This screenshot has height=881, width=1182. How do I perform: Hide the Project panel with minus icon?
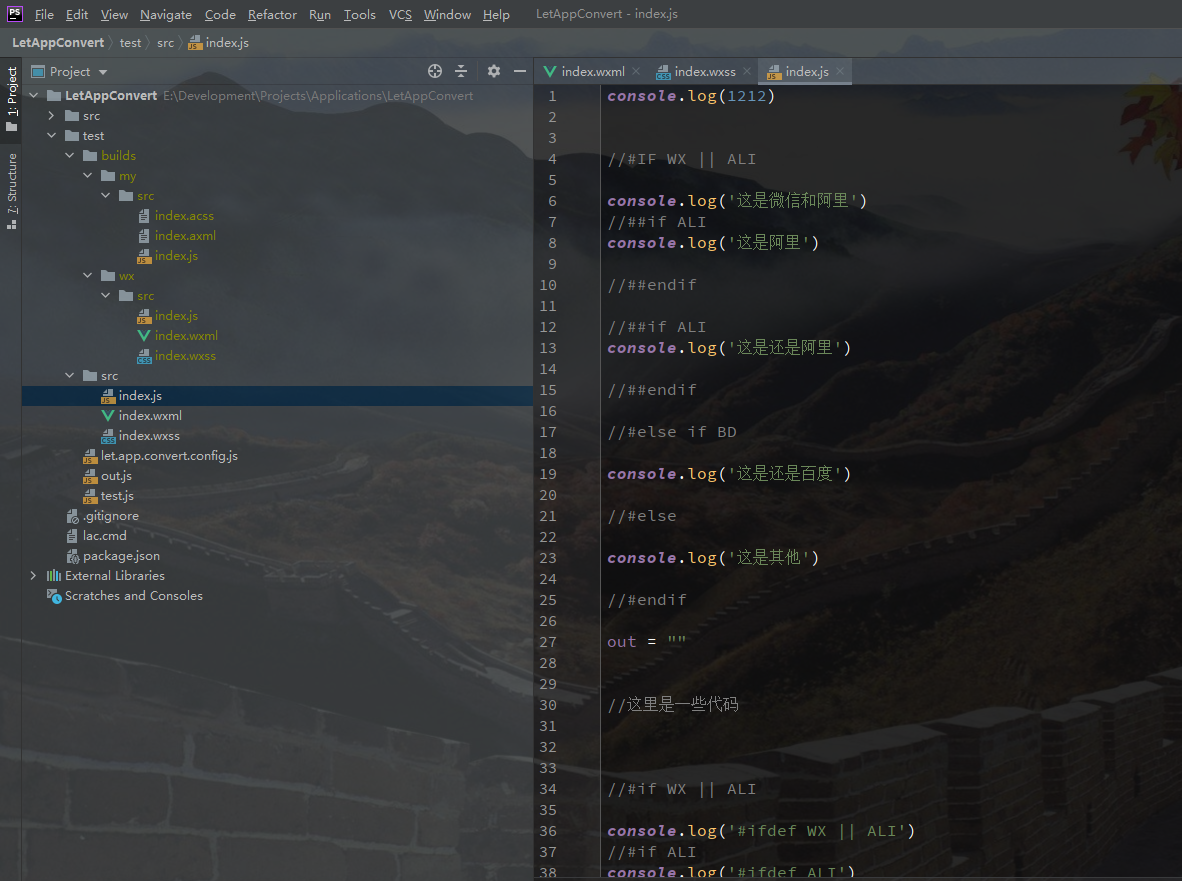519,72
